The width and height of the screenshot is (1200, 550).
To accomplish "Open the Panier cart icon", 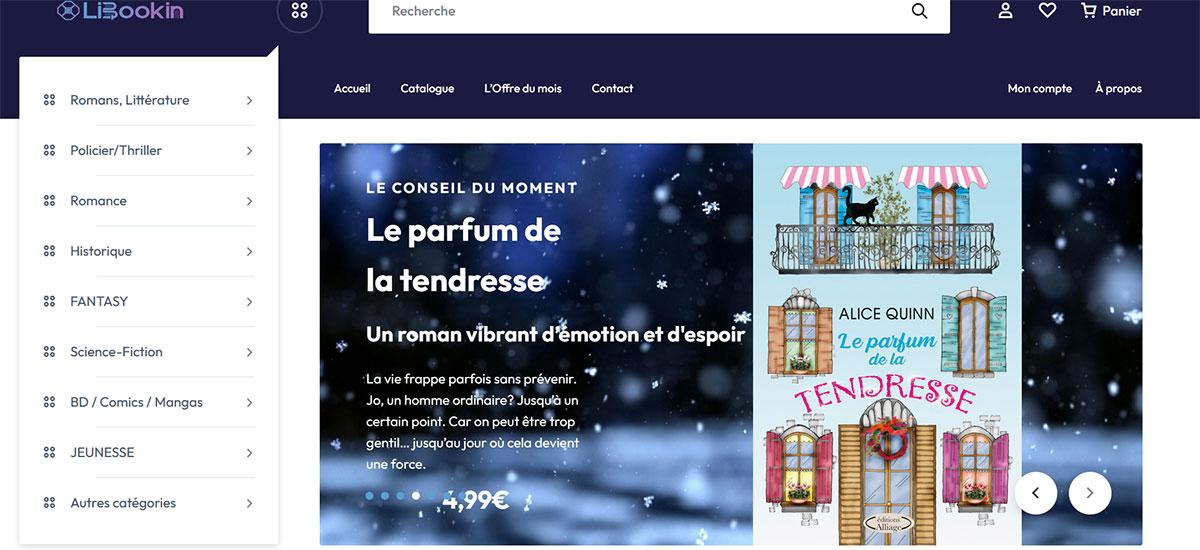I will pos(1111,11).
